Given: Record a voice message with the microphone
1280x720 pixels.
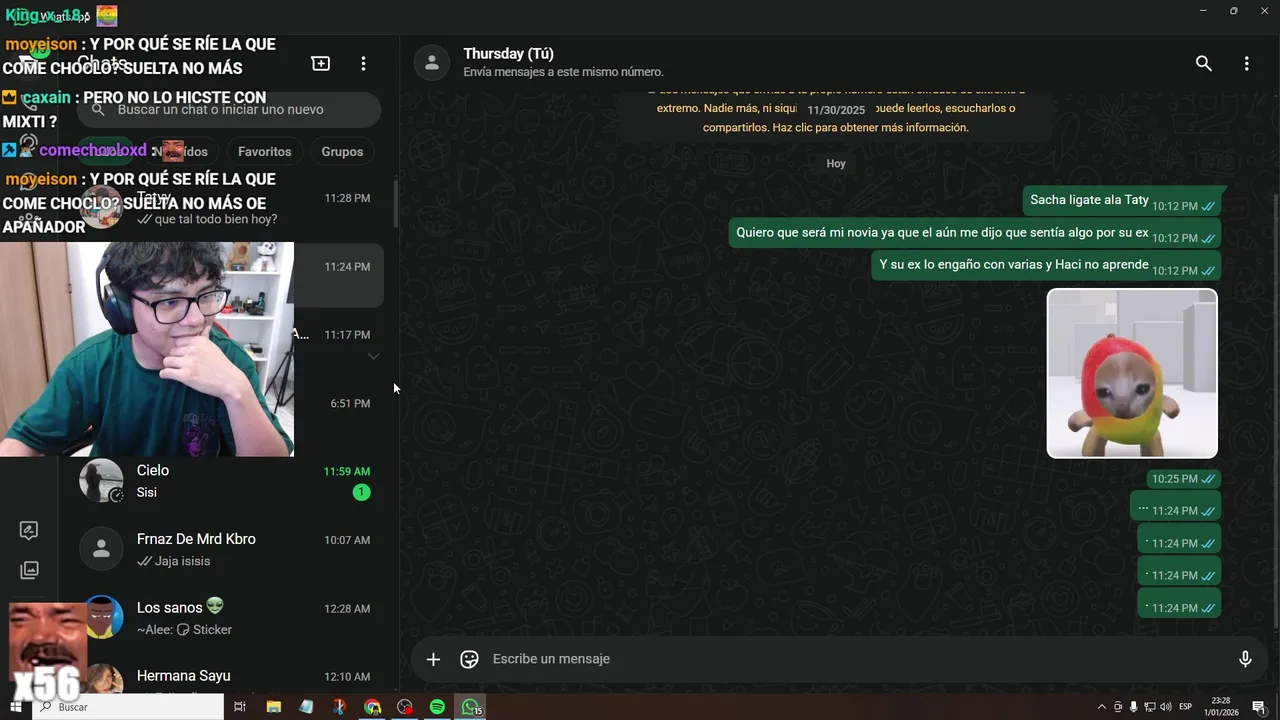Looking at the screenshot, I should pyautogui.click(x=1245, y=659).
